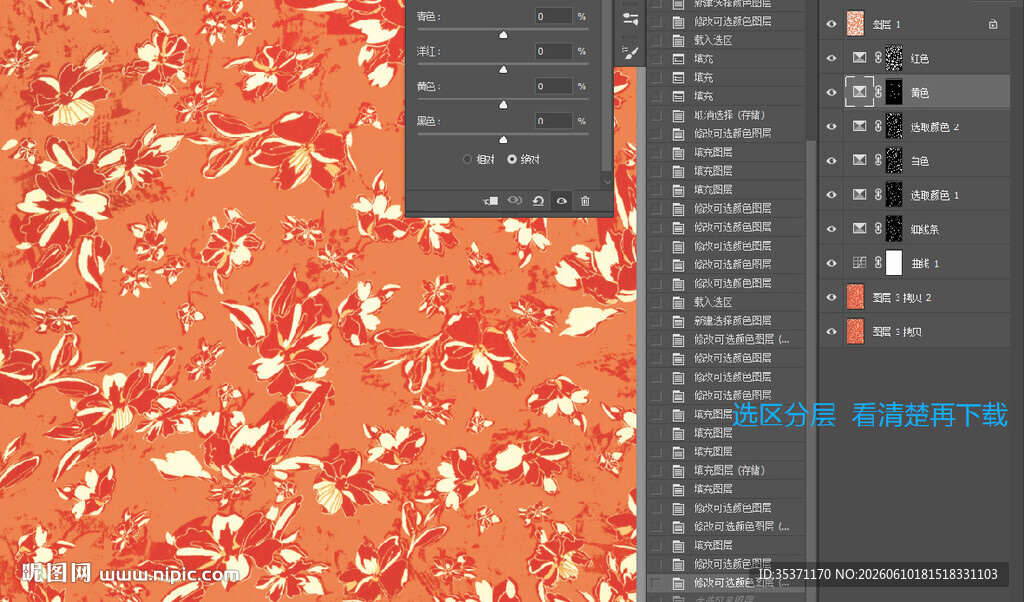The image size is (1024, 602).
Task: Click the lock icon on 图层 1
Action: click(993, 24)
